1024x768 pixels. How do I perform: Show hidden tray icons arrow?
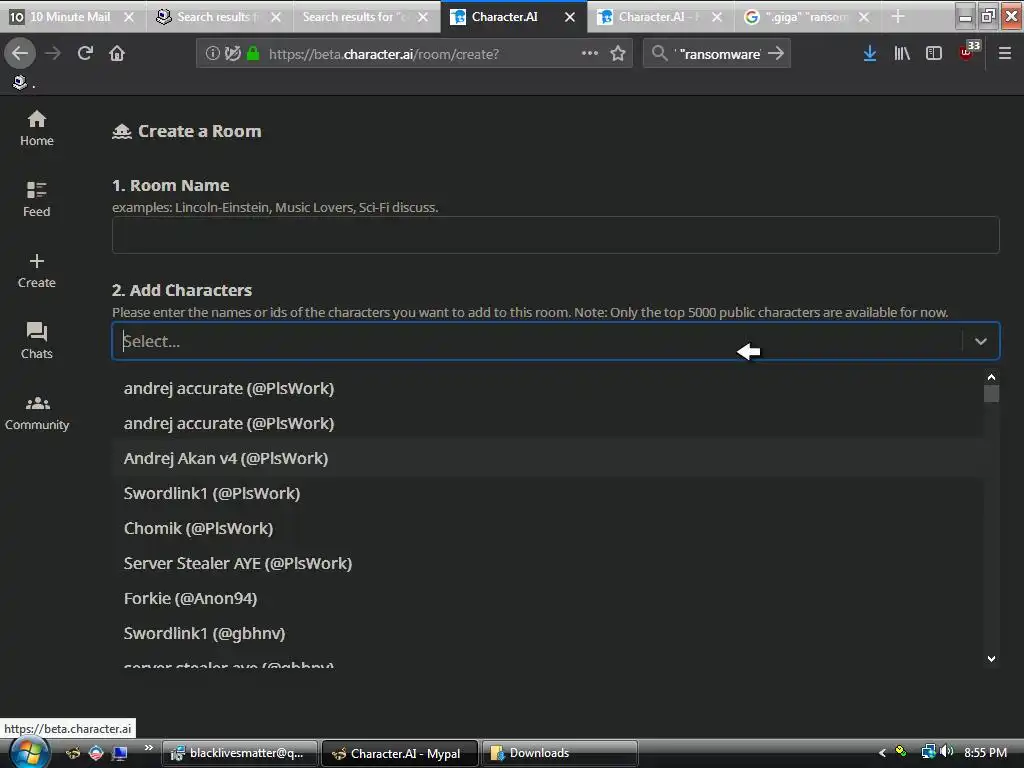pos(882,753)
